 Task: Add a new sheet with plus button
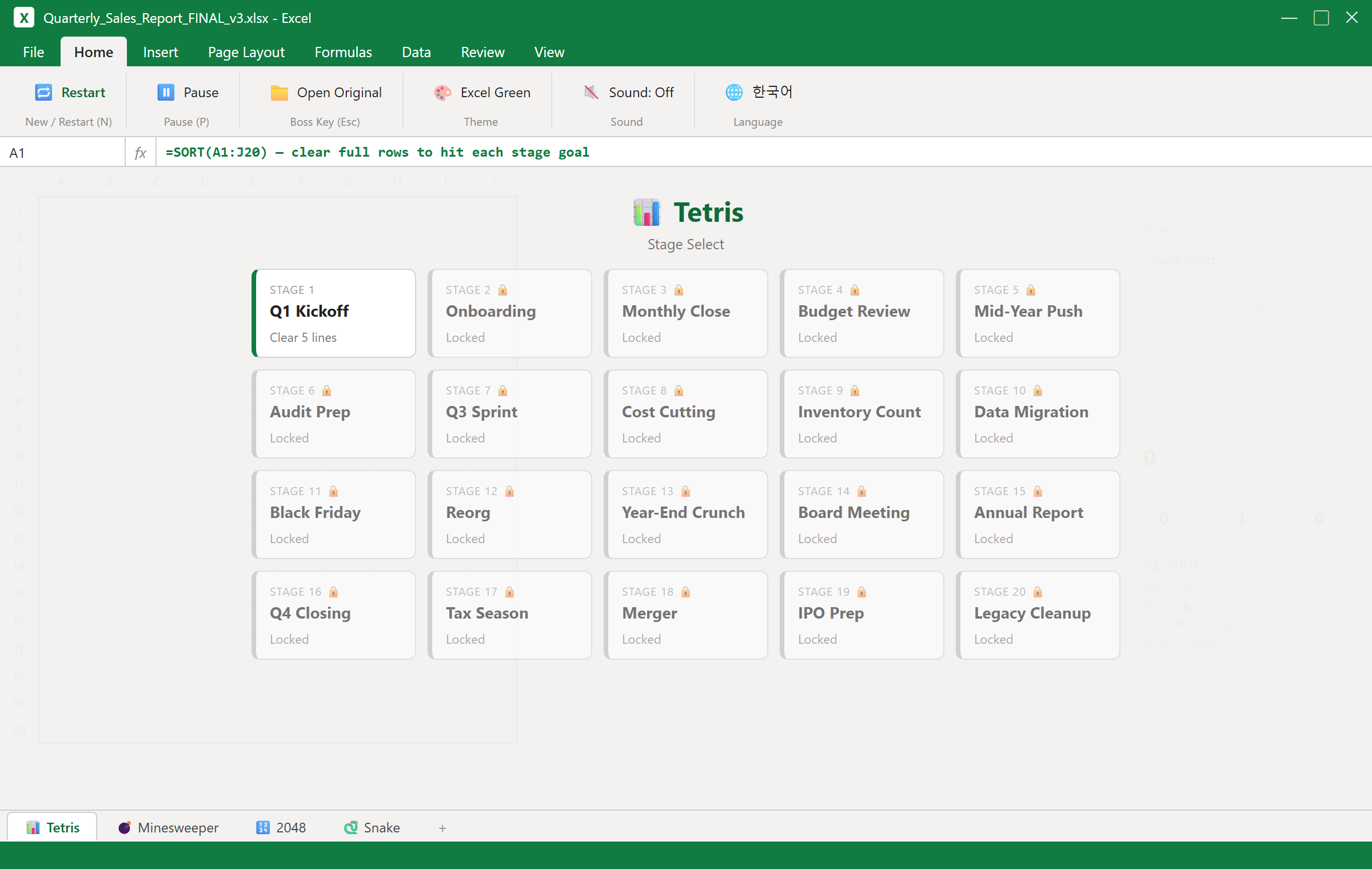[442, 828]
